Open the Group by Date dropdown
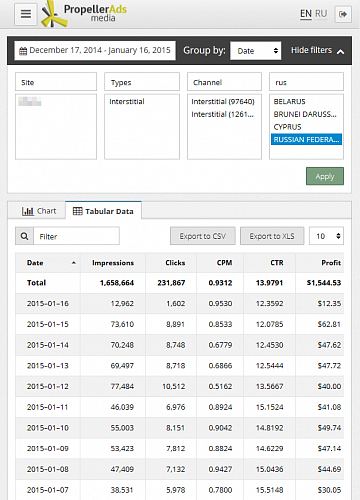Image resolution: width=360 pixels, height=500 pixels. 256,51
